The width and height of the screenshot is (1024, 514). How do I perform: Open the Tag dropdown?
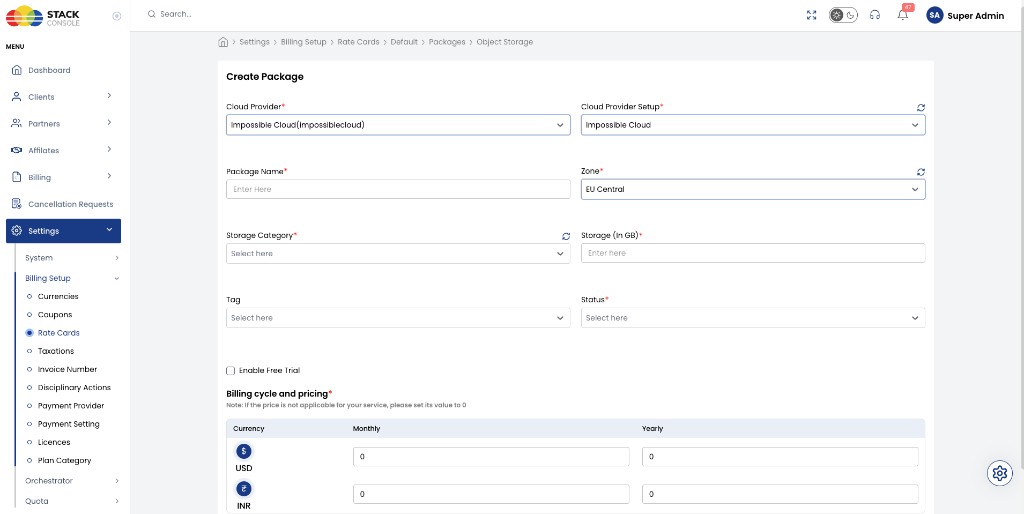(x=398, y=318)
